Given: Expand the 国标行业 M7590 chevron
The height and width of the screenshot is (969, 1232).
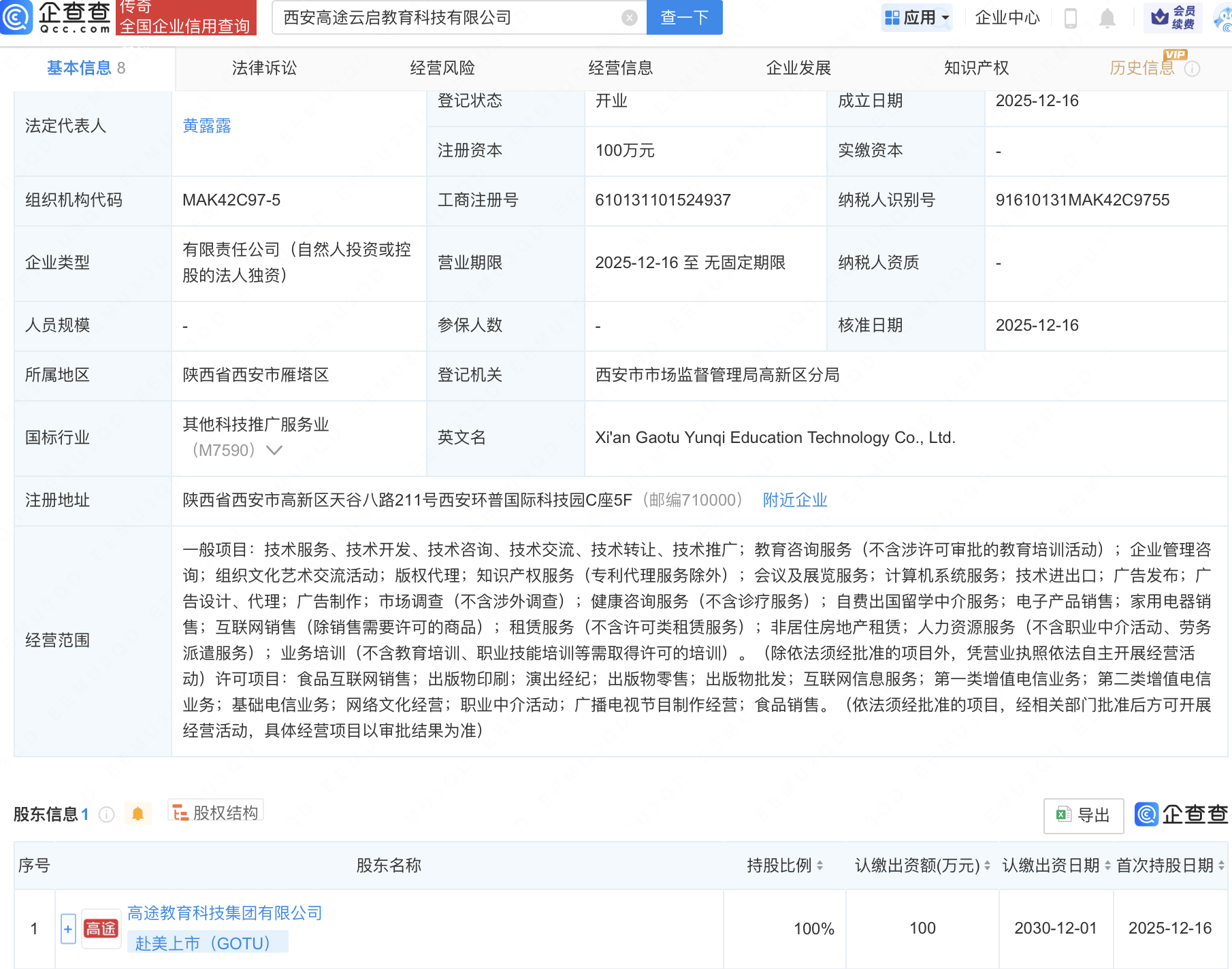Looking at the screenshot, I should click(x=274, y=450).
